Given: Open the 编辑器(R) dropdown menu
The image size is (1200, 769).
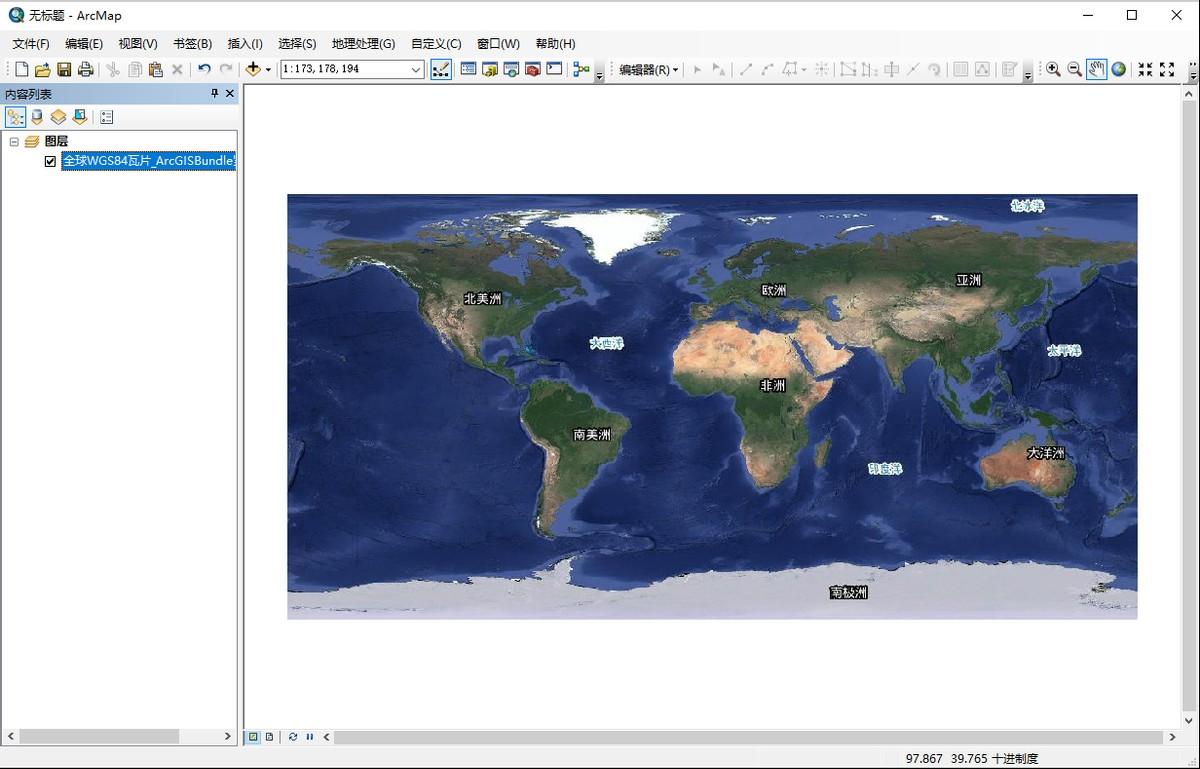Looking at the screenshot, I should 649,69.
